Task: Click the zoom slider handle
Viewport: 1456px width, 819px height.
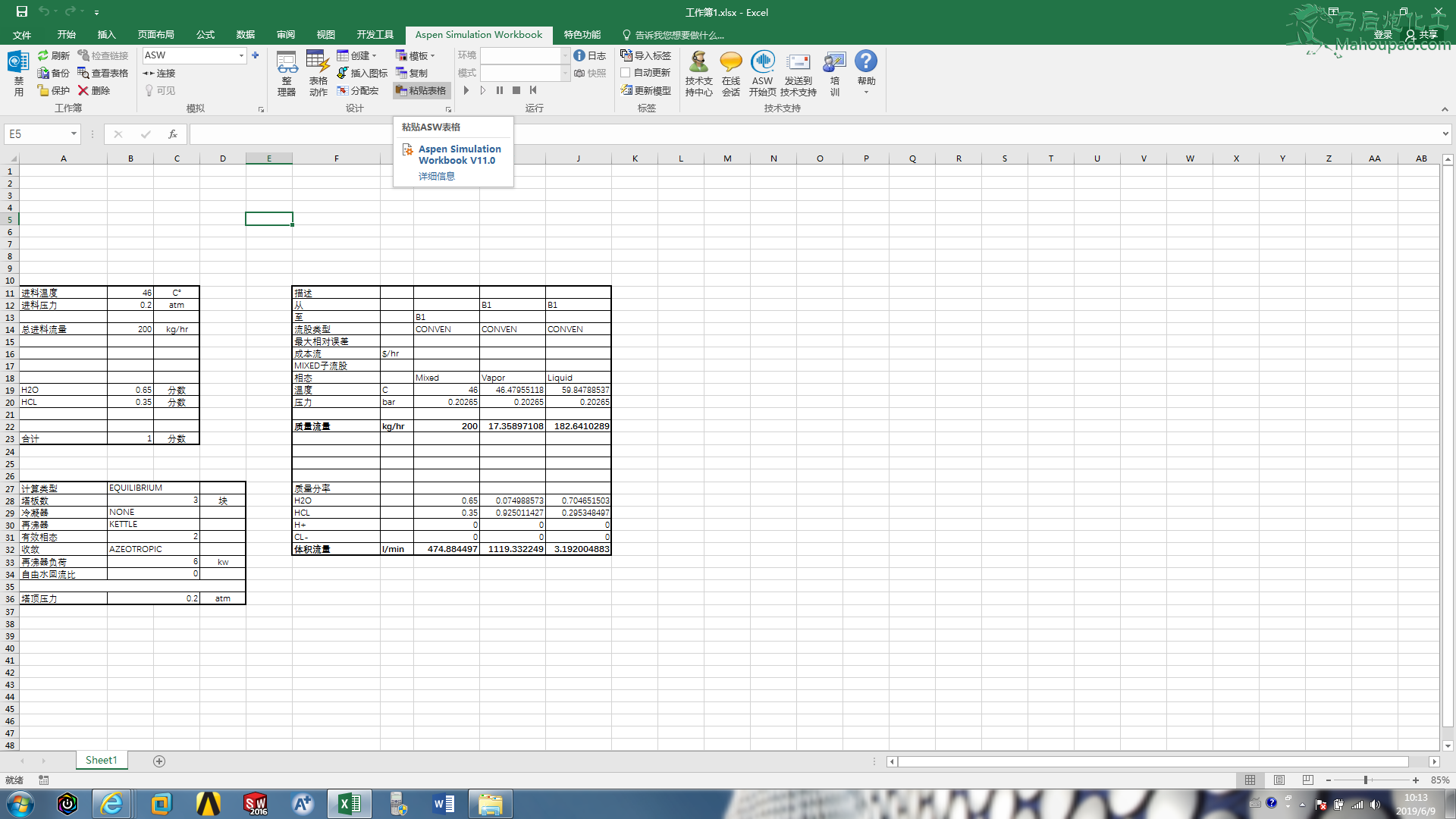Action: (x=1365, y=780)
